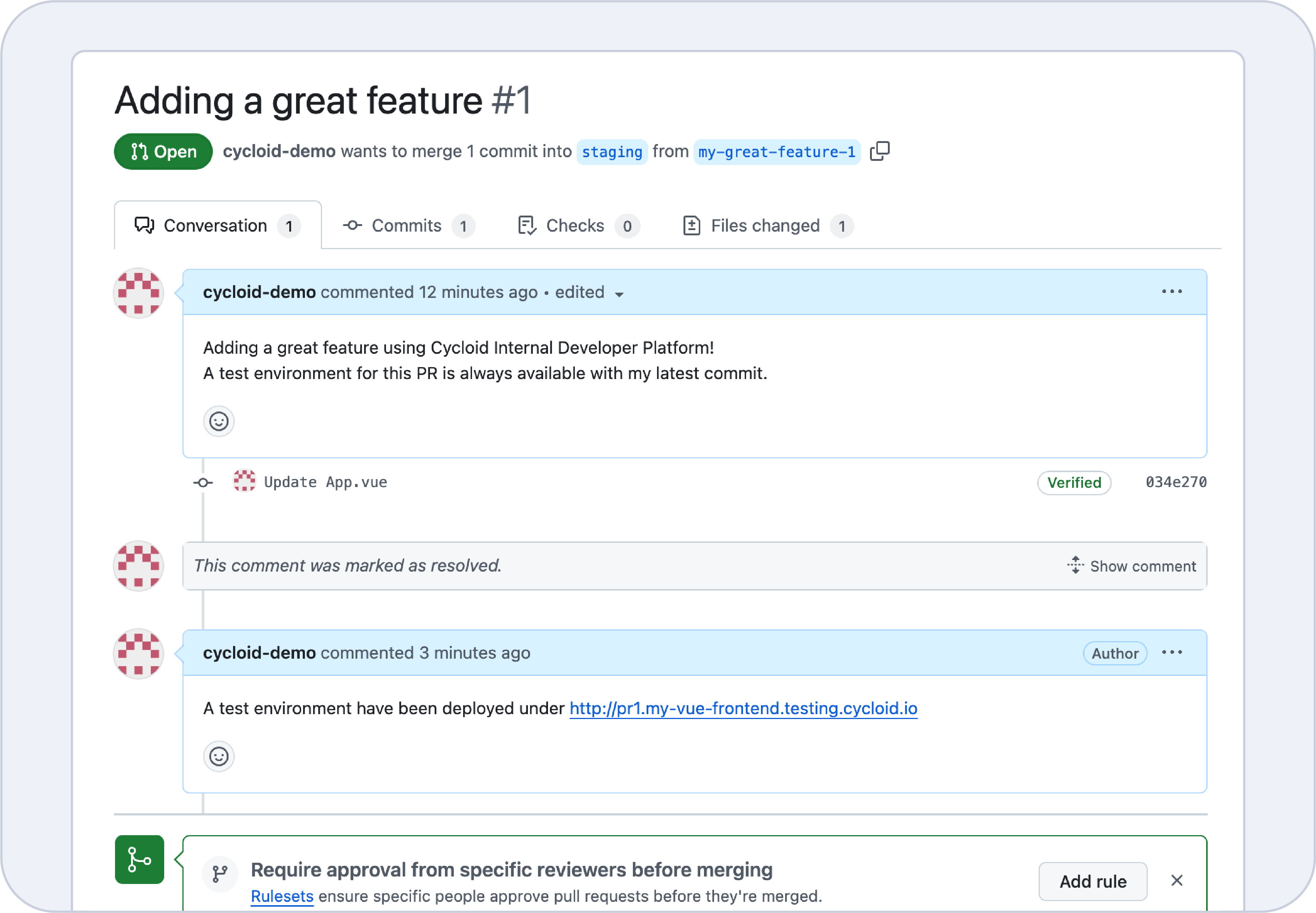Click the Author label badge
Screen dimensions: 1316x913
[x=1115, y=653]
